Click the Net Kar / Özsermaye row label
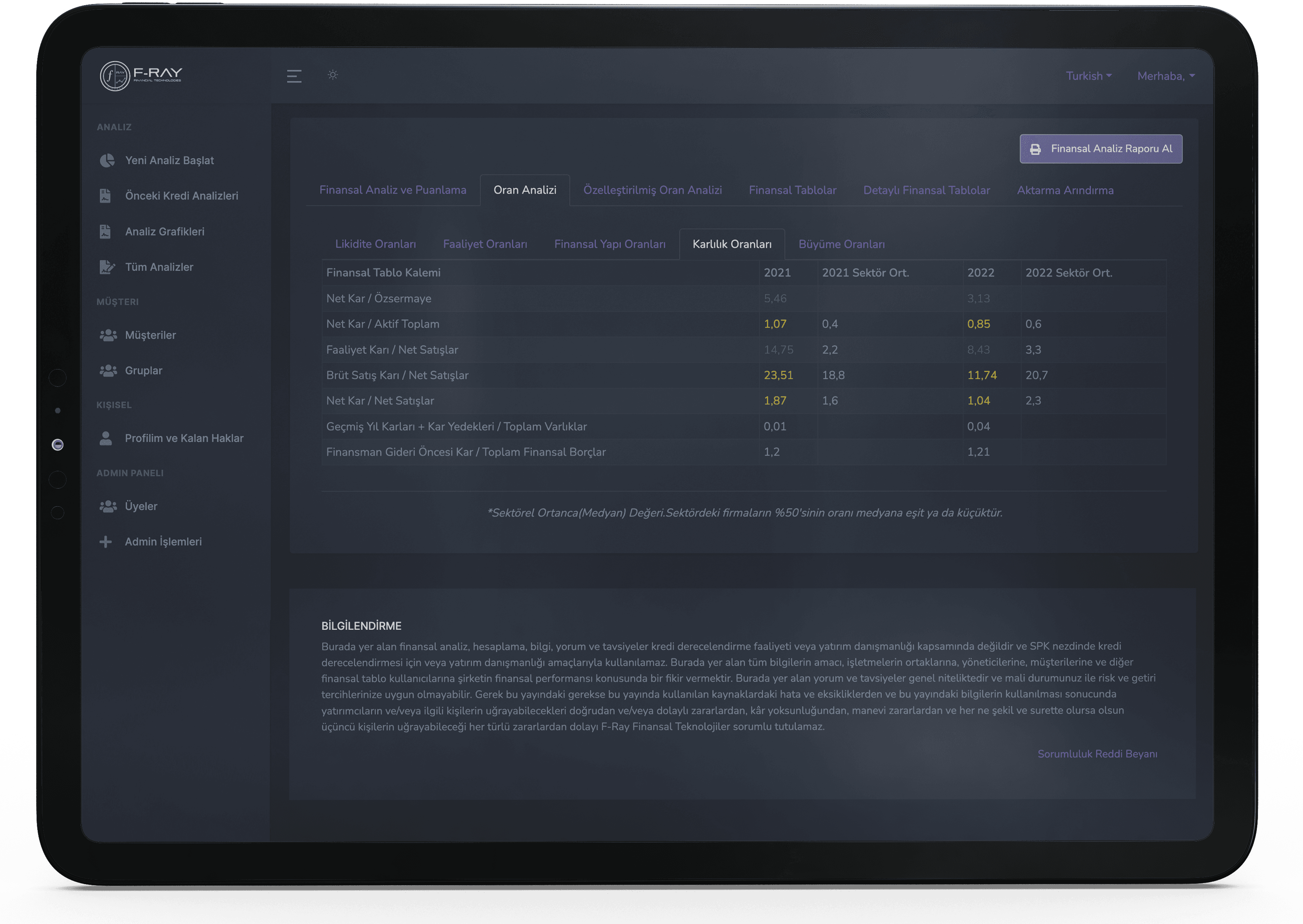 pyautogui.click(x=379, y=298)
